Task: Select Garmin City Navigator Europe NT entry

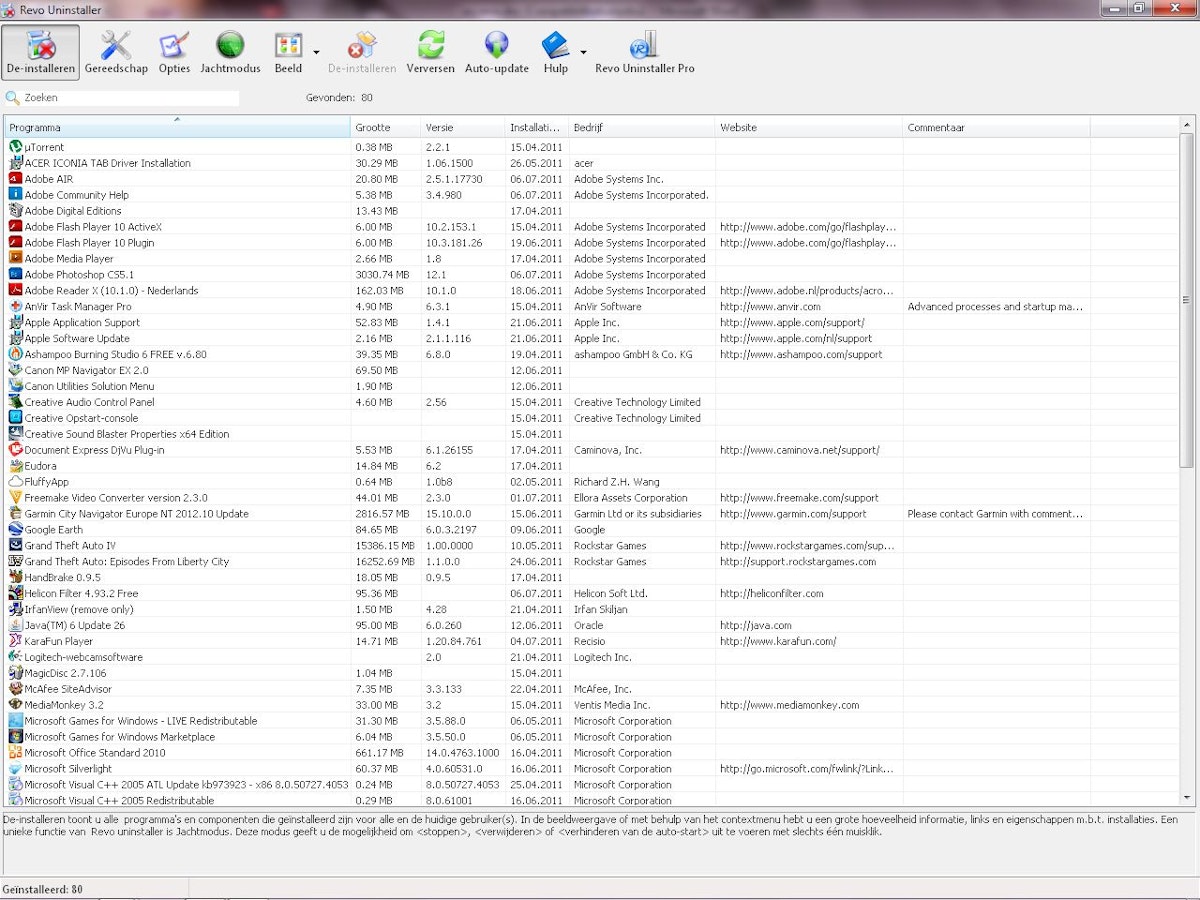Action: point(593,513)
